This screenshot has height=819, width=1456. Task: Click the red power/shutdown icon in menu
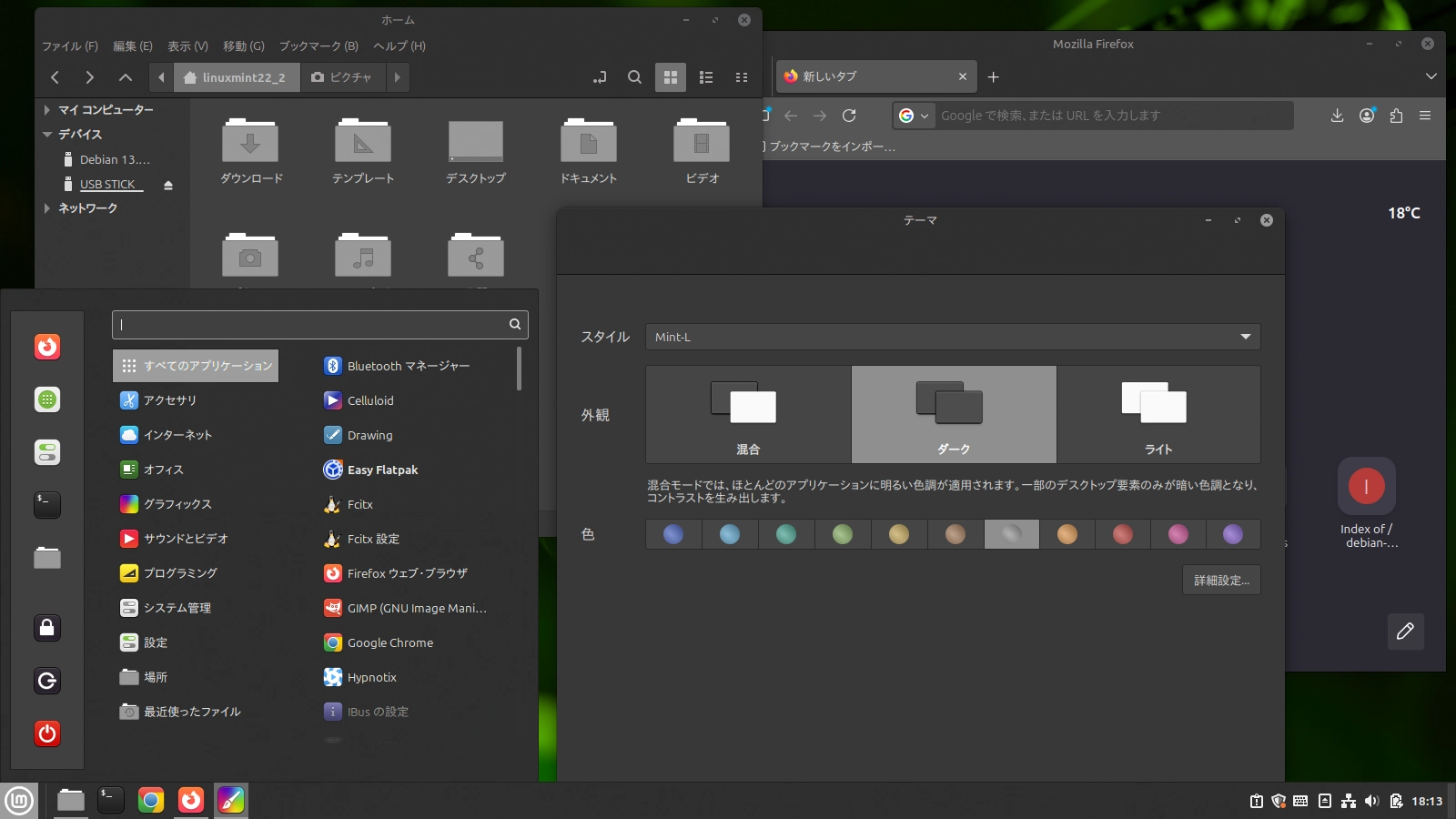(x=47, y=733)
